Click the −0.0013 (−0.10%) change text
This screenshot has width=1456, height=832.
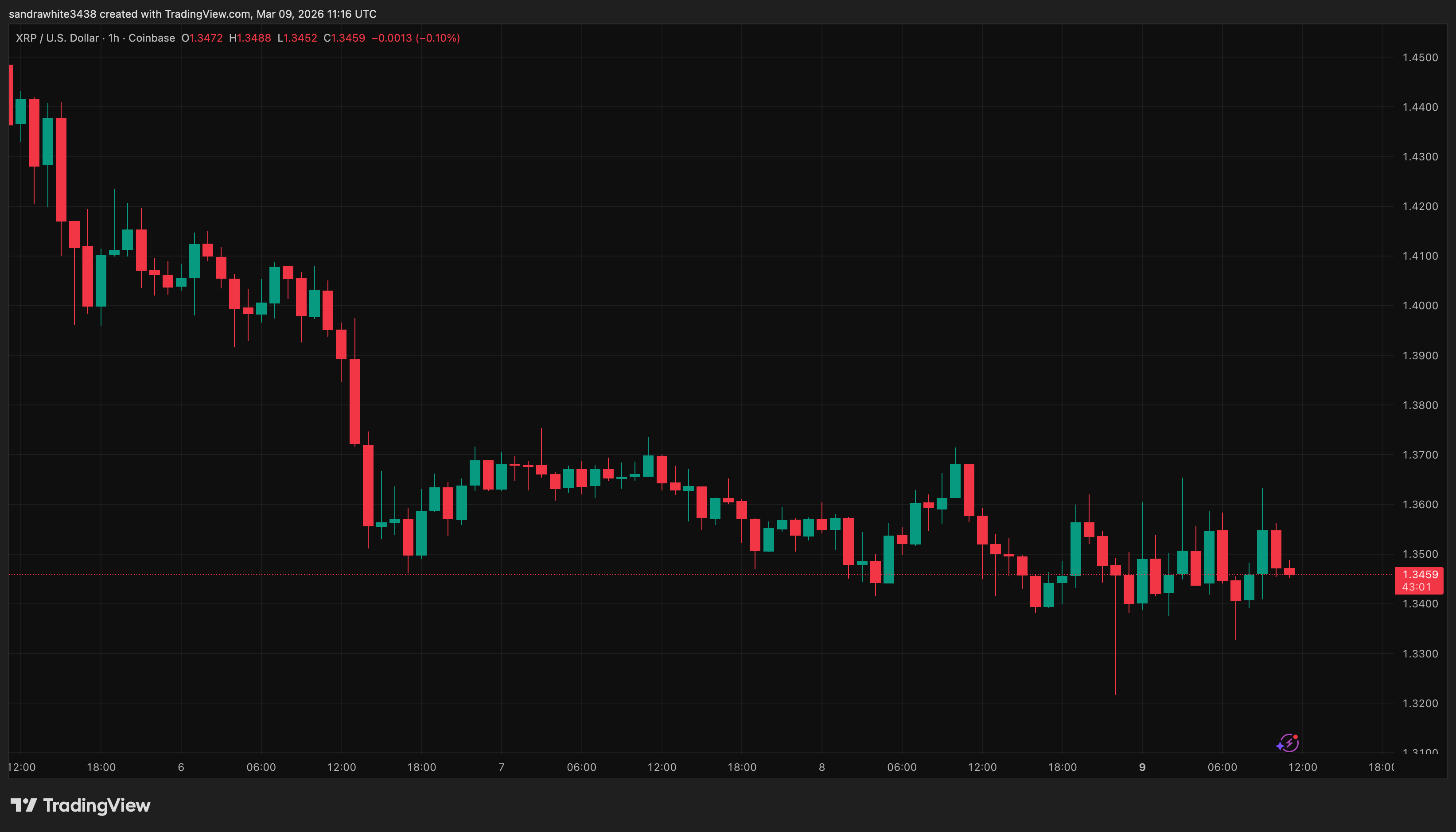tap(416, 38)
